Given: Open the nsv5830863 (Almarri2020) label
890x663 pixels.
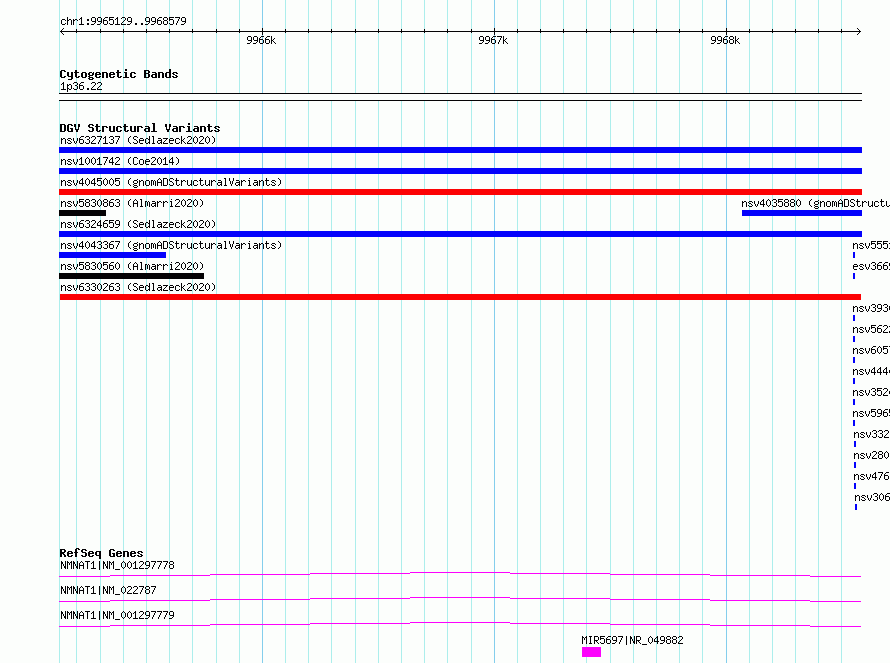Looking at the screenshot, I should [x=132, y=203].
